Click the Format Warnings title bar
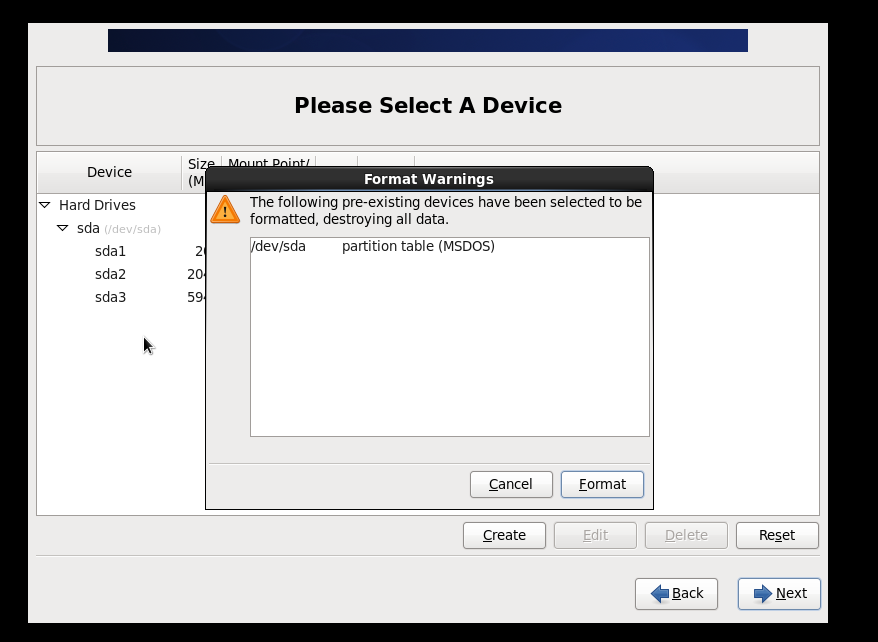878x642 pixels. [429, 179]
